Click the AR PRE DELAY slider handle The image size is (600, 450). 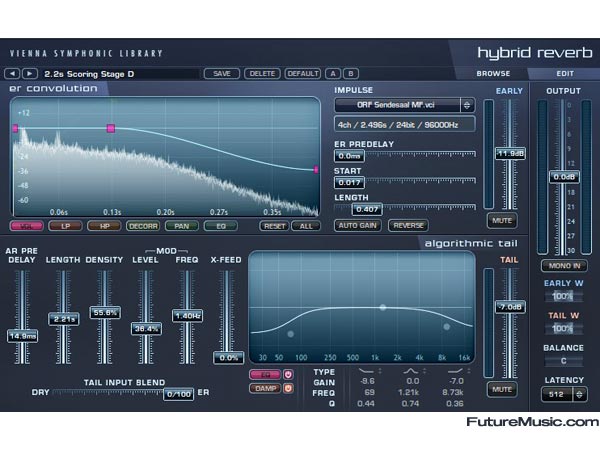[x=23, y=336]
